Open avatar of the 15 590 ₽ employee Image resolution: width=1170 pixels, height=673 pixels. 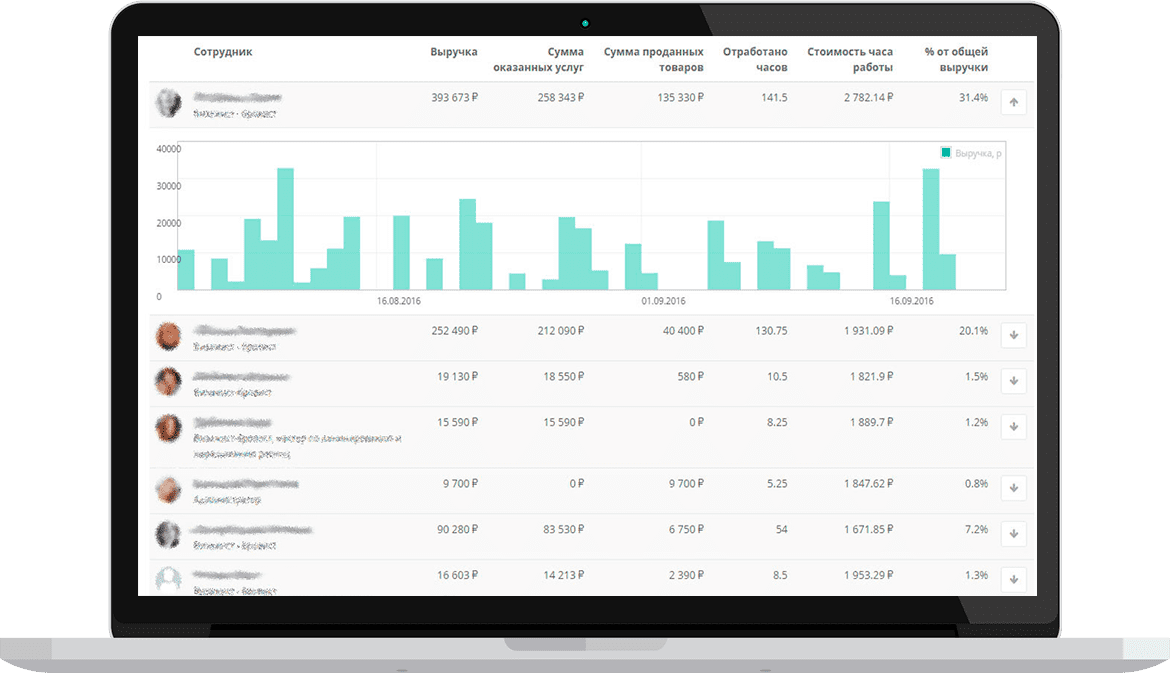click(x=169, y=428)
